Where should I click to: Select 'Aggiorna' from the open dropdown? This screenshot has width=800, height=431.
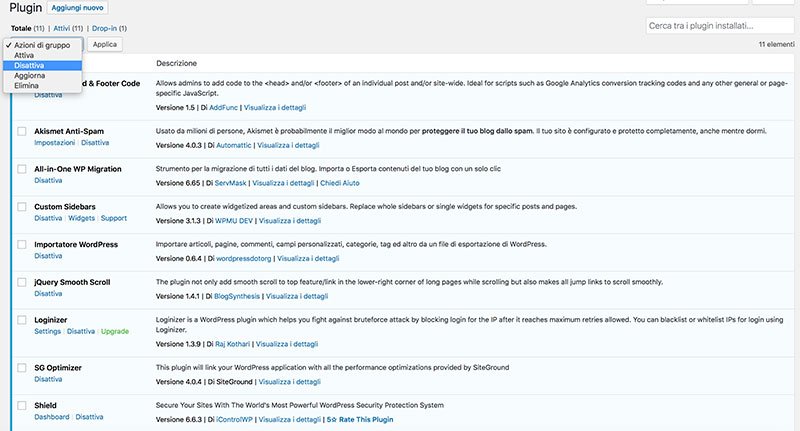[x=30, y=76]
